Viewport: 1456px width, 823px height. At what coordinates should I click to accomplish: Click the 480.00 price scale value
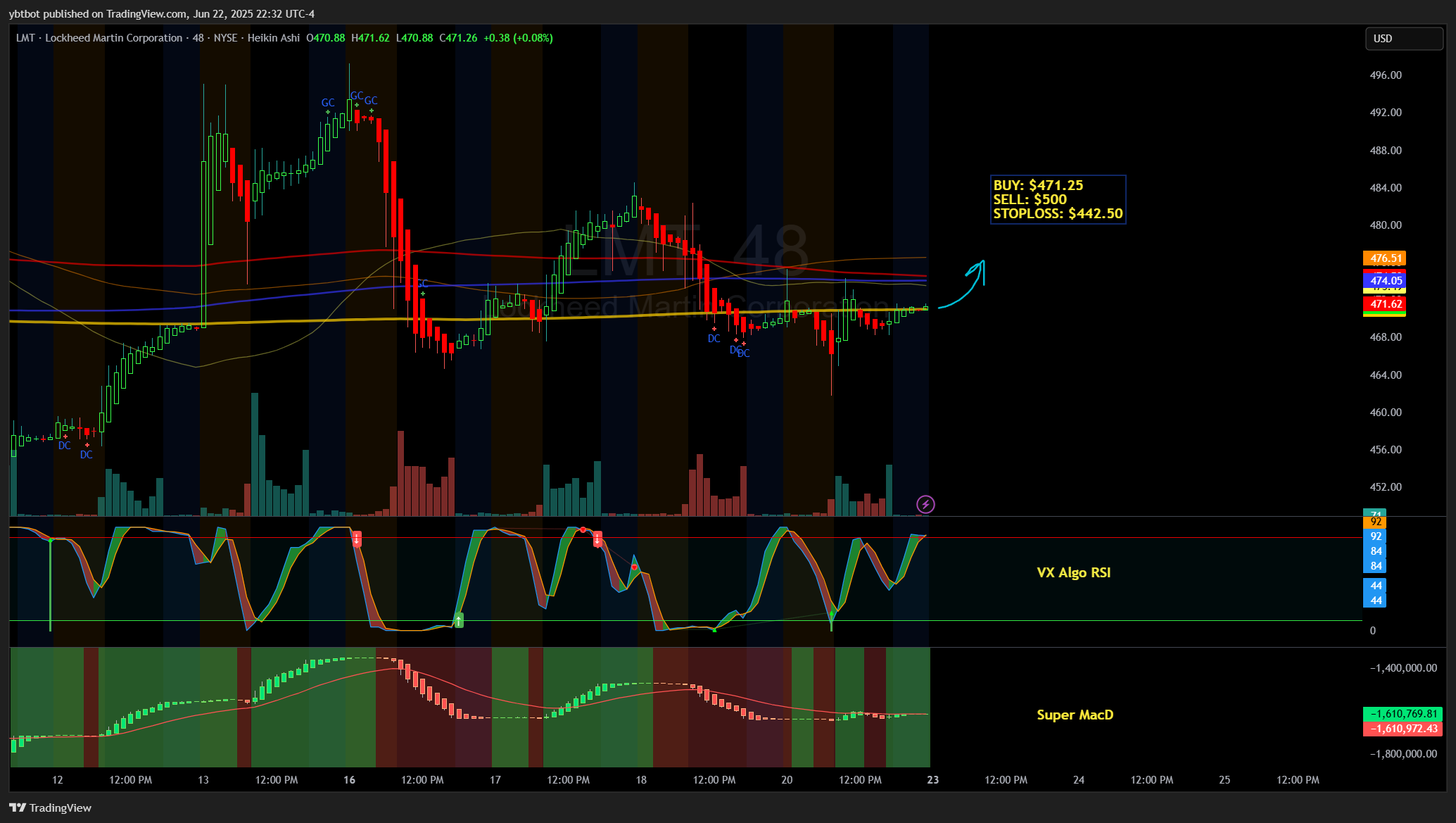[1385, 225]
